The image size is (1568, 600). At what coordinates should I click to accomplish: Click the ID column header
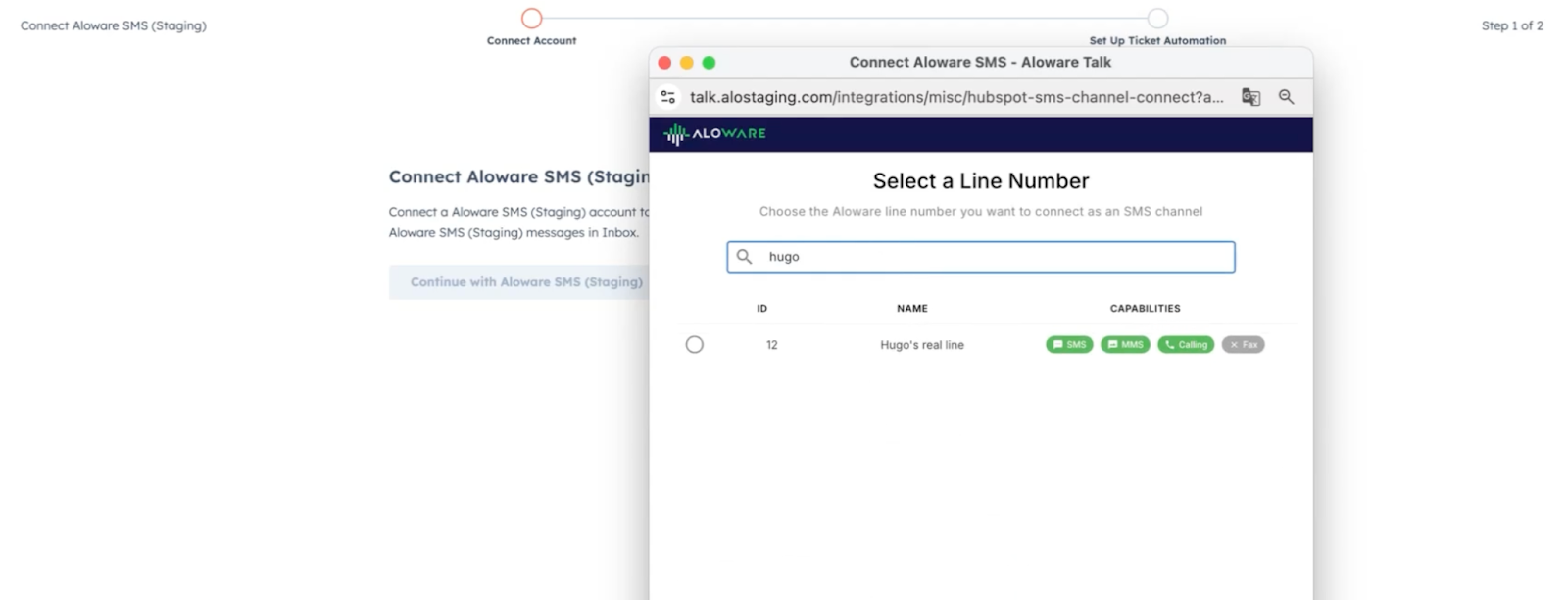pos(761,308)
